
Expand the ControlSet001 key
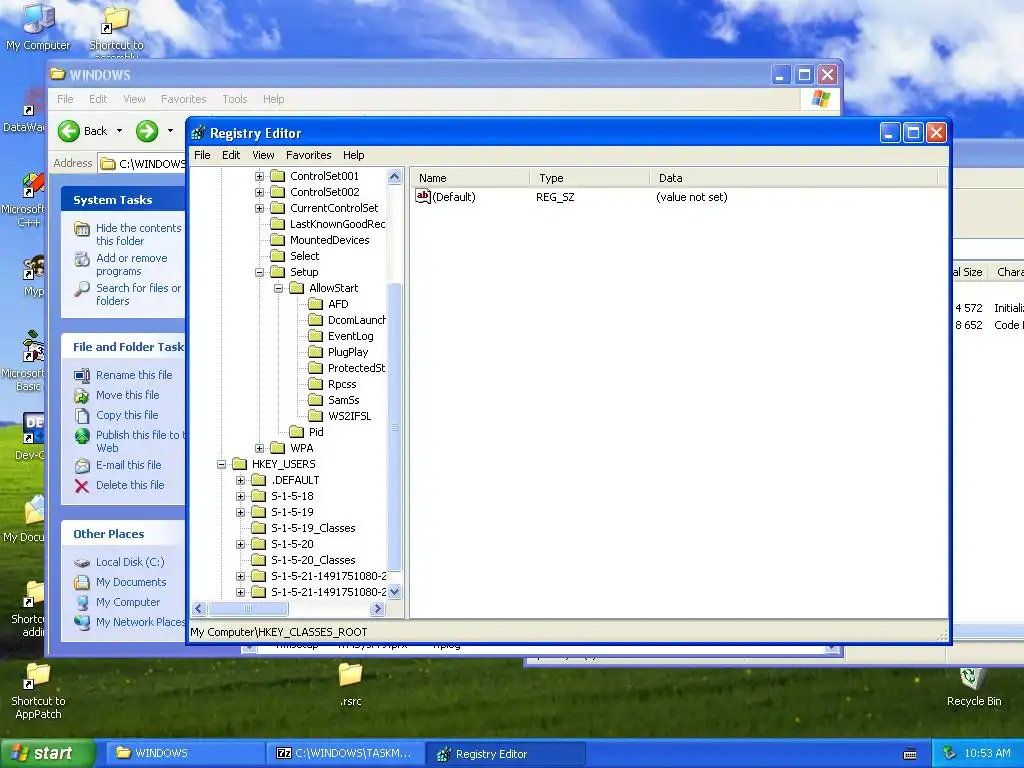pos(259,176)
